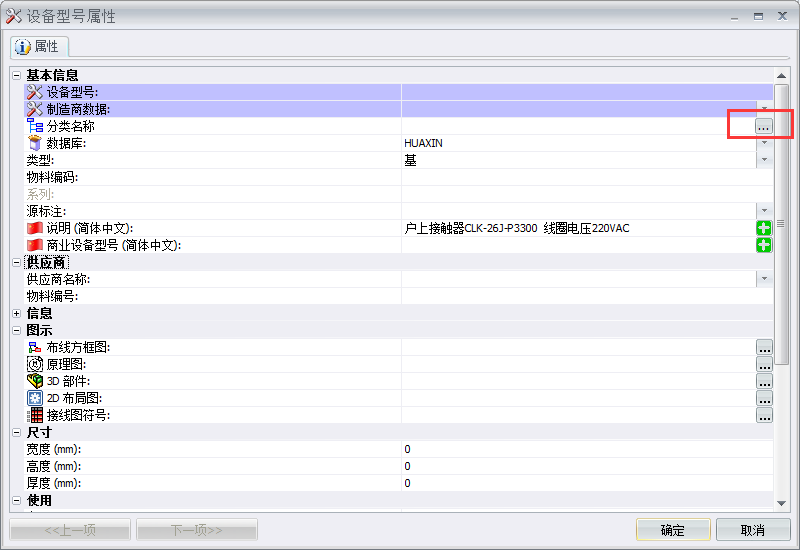Browse for 原理图 with ellipsis button
Image resolution: width=800 pixels, height=550 pixels.
point(764,364)
